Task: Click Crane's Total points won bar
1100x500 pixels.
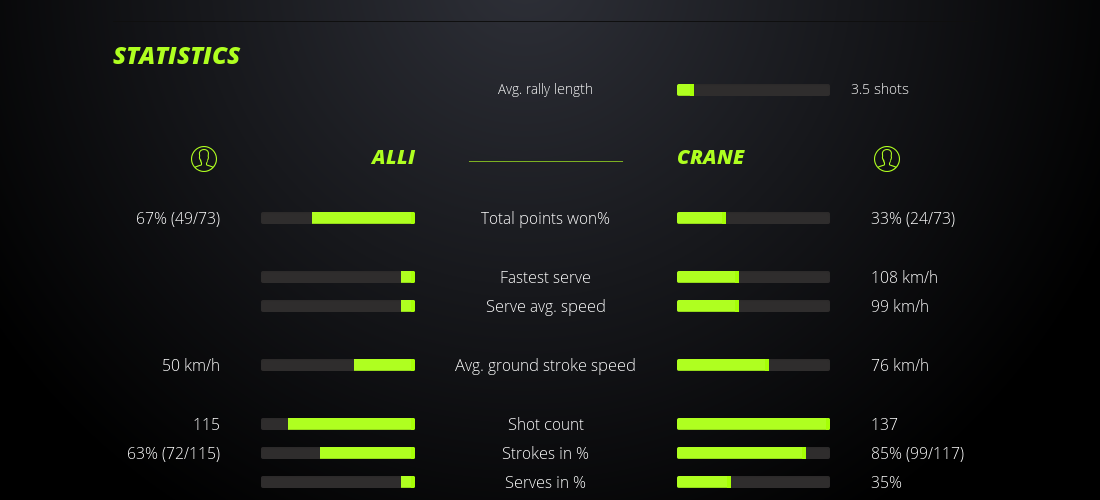Action: tap(753, 218)
